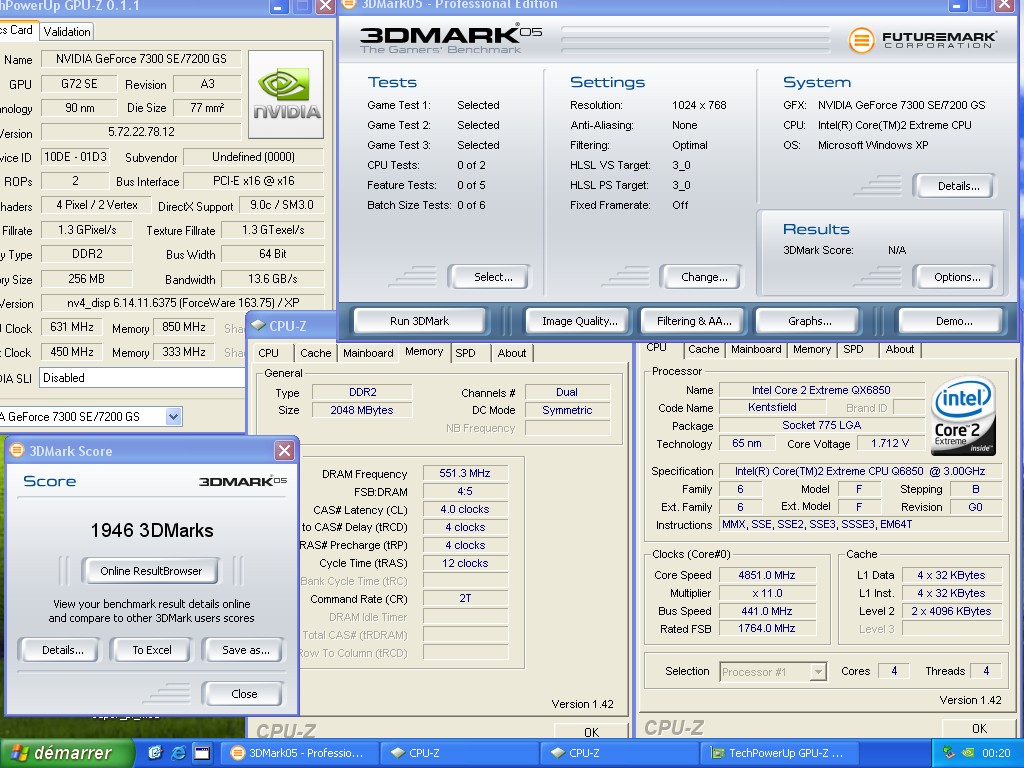The width and height of the screenshot is (1024, 768).
Task: Click Save as in Score window
Action: (x=246, y=650)
